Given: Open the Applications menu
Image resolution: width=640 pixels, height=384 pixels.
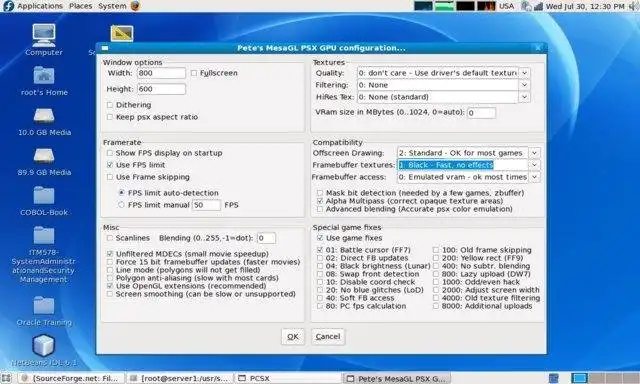Looking at the screenshot, I should click(x=40, y=6).
